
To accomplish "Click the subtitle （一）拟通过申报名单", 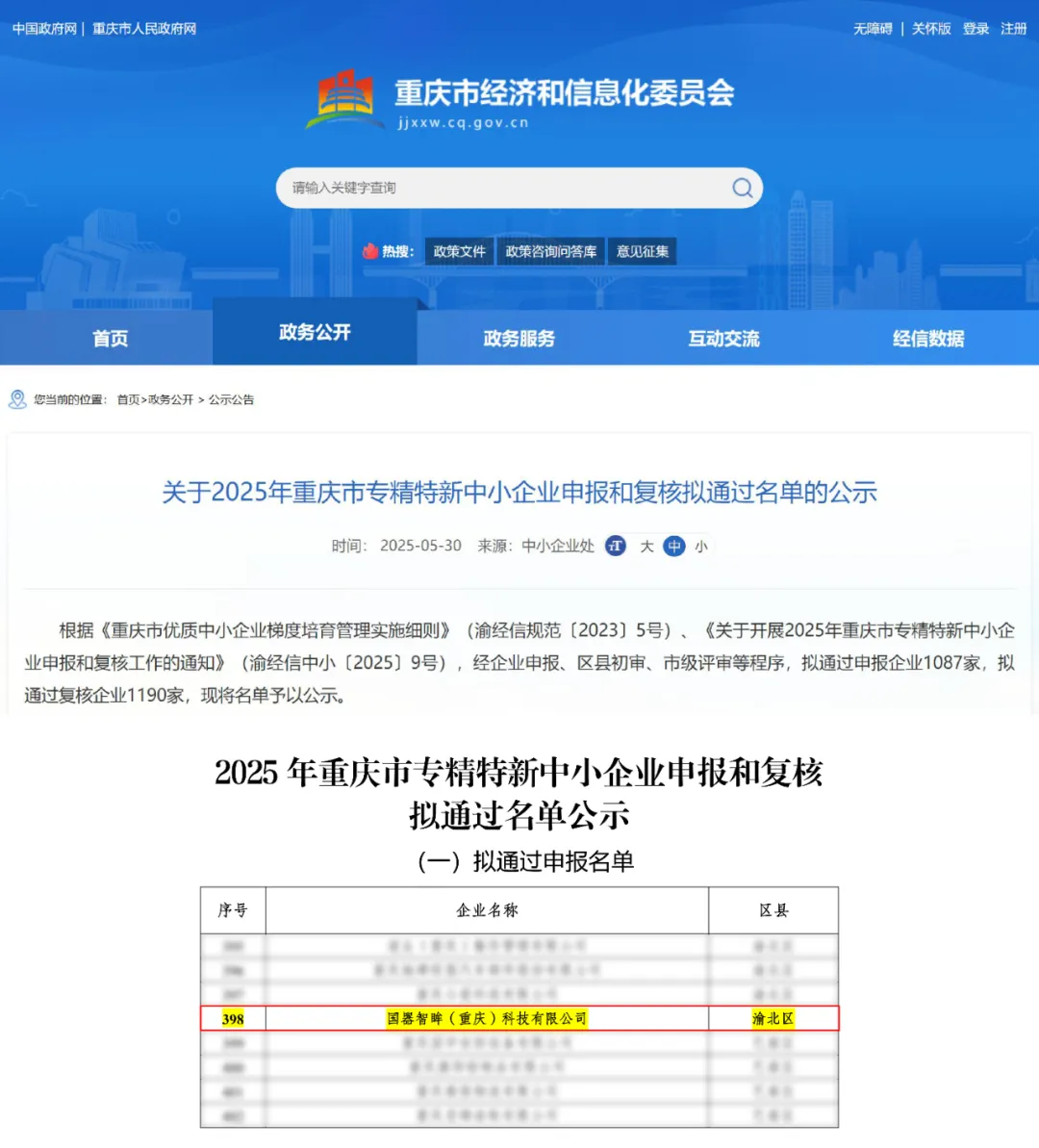I will (525, 862).
